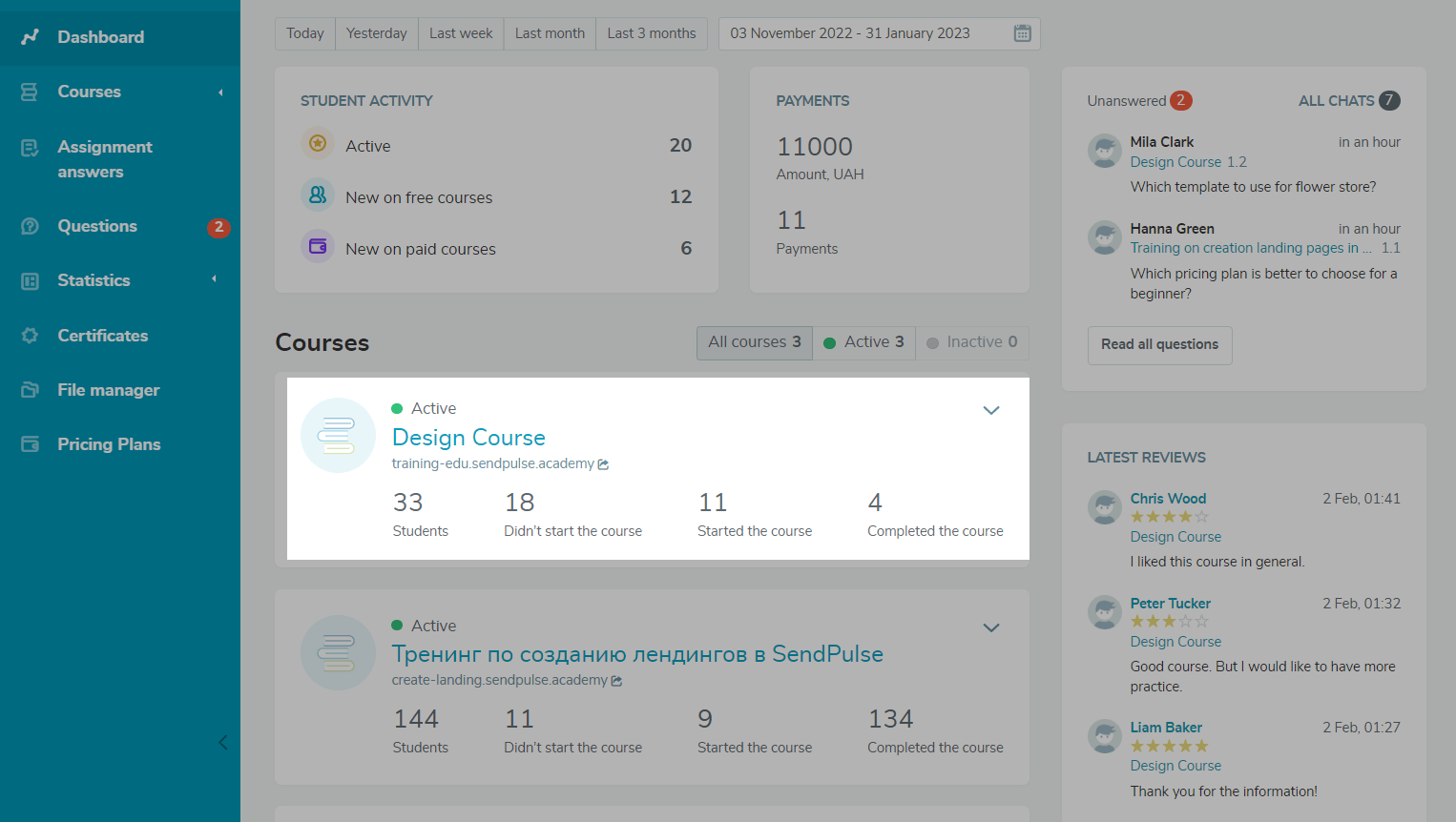Expand the Courses submenu arrow in sidebar
Image resolution: width=1456 pixels, height=822 pixels.
pos(220,92)
